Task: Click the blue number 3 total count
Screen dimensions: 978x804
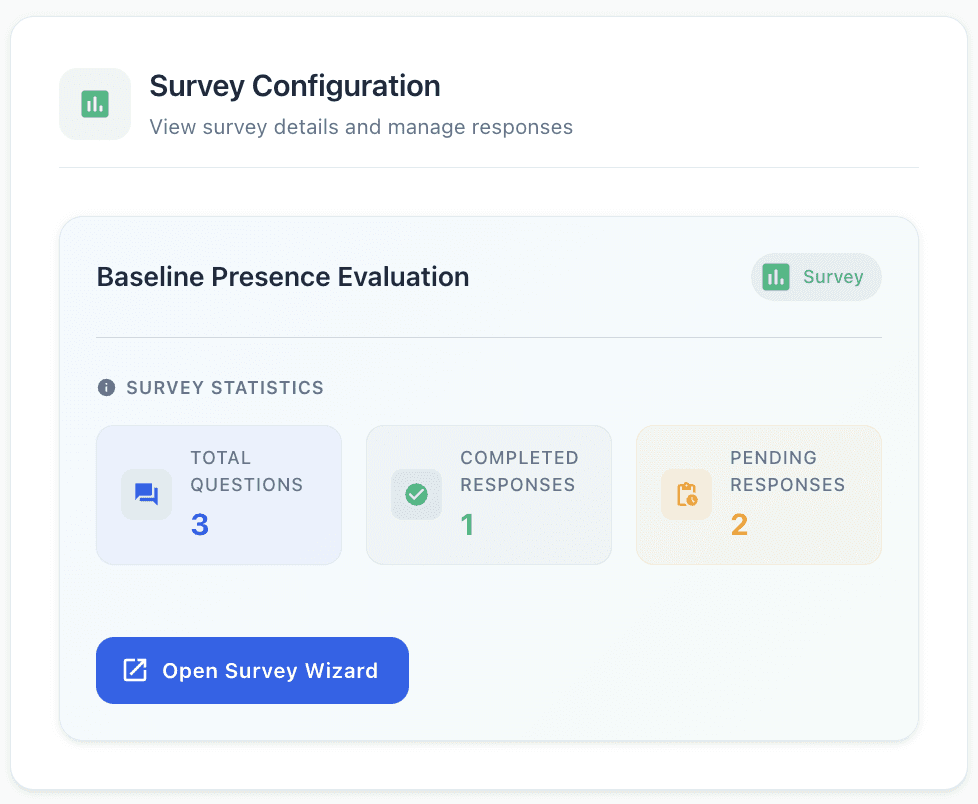Action: click(x=199, y=524)
